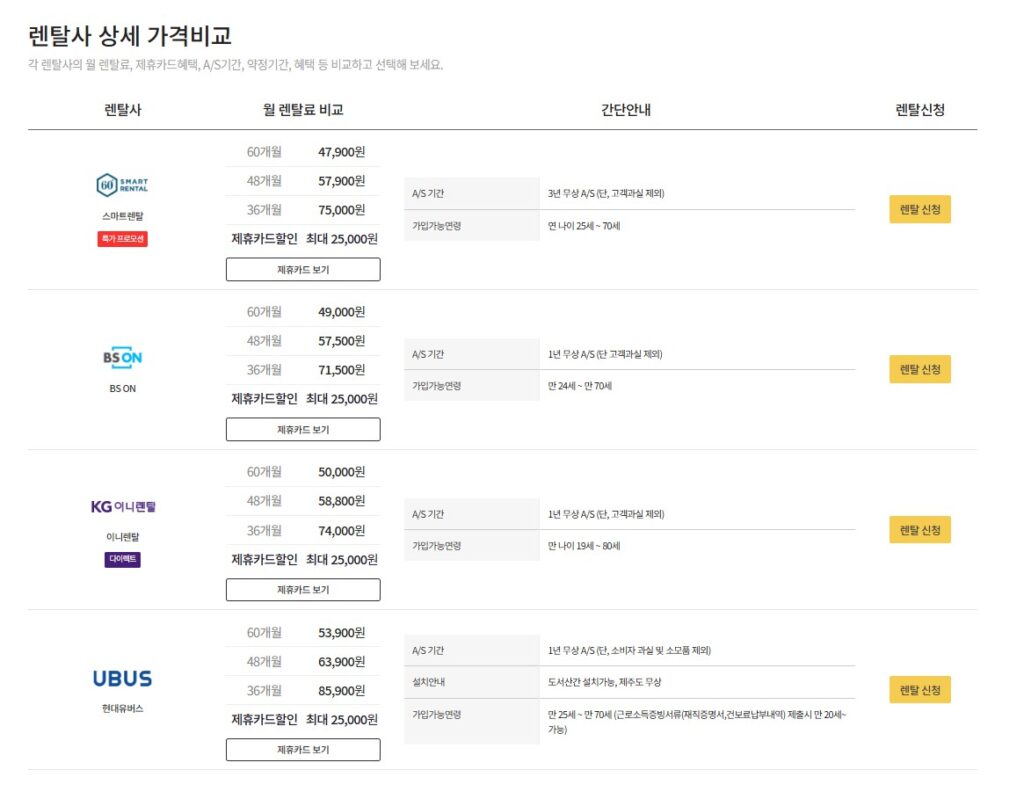Open 제휴카드 보기 under 이니렌탈

tap(303, 589)
